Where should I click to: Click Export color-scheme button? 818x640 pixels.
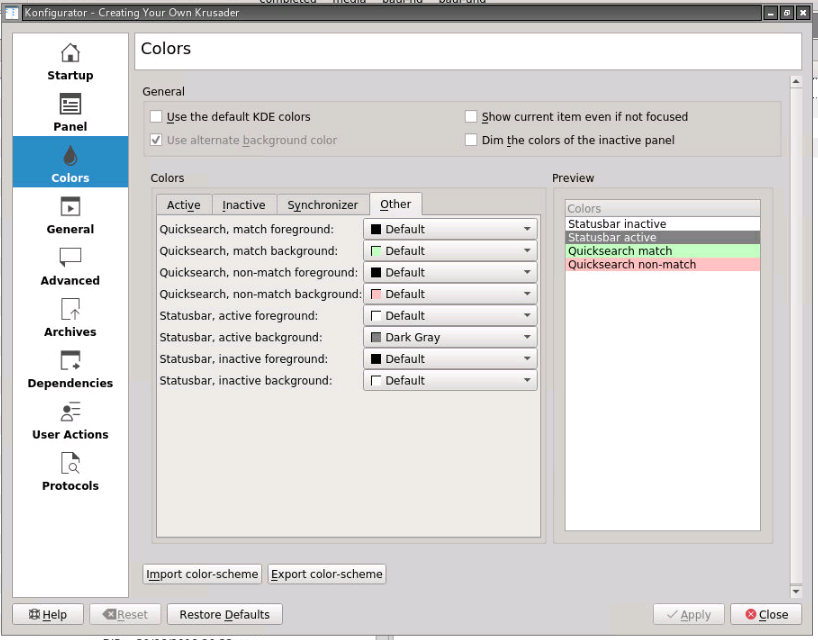point(327,574)
